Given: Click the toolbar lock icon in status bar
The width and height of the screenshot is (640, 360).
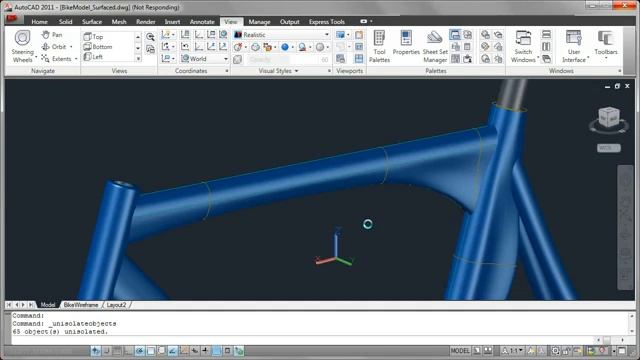Looking at the screenshot, I should (x=566, y=351).
